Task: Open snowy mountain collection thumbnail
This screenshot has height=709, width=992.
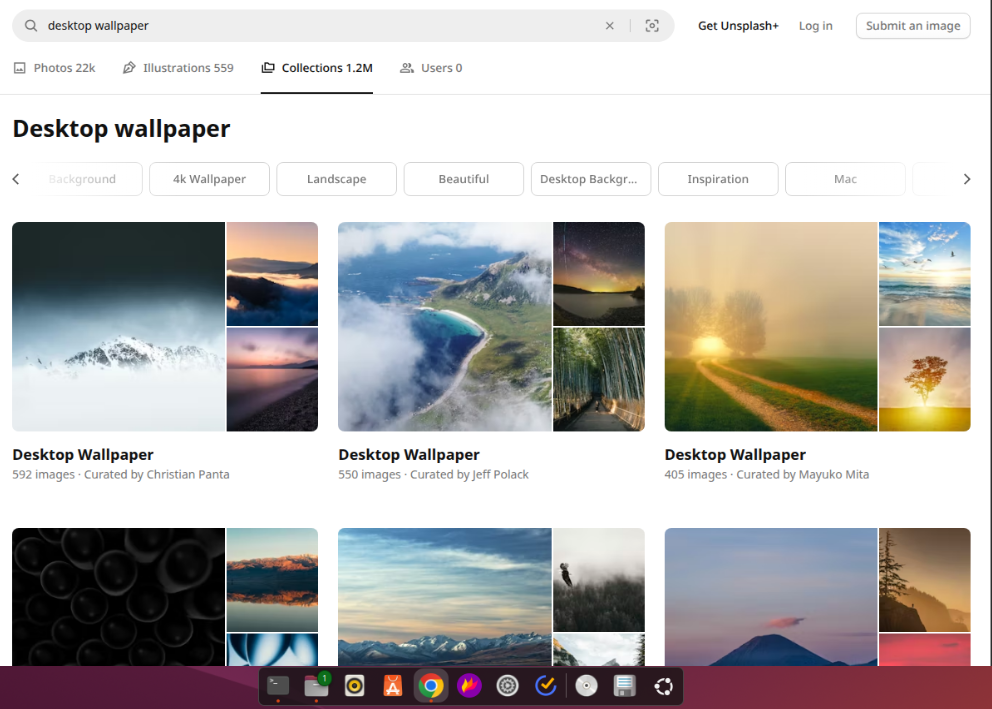Action: pos(118,326)
